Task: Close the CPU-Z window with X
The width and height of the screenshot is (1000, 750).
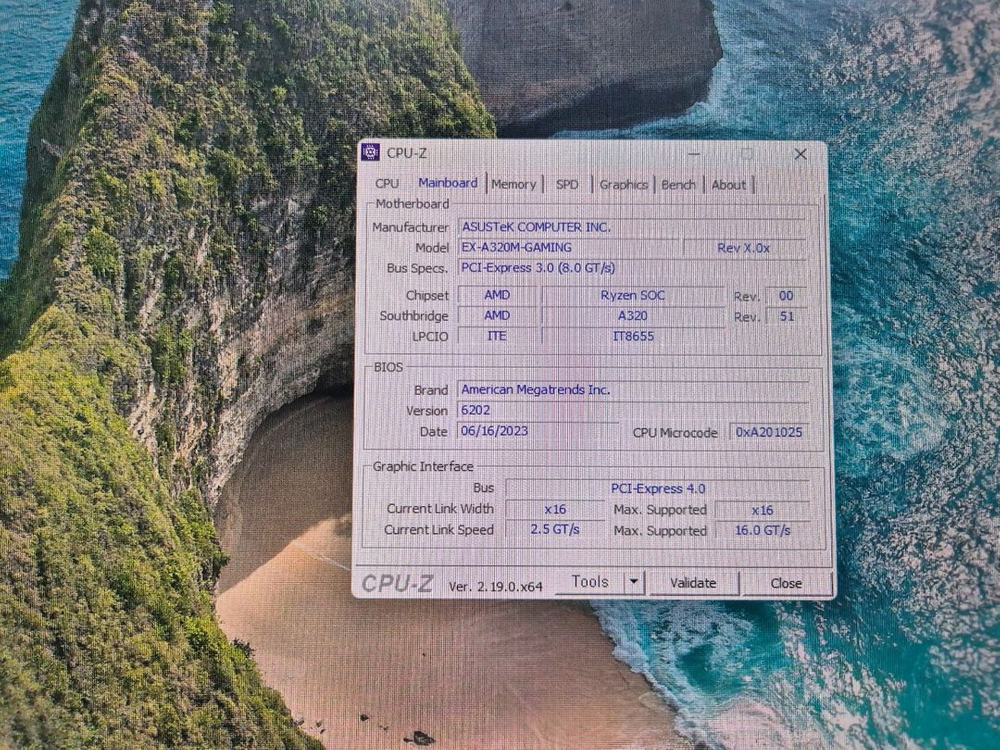Action: coord(800,154)
